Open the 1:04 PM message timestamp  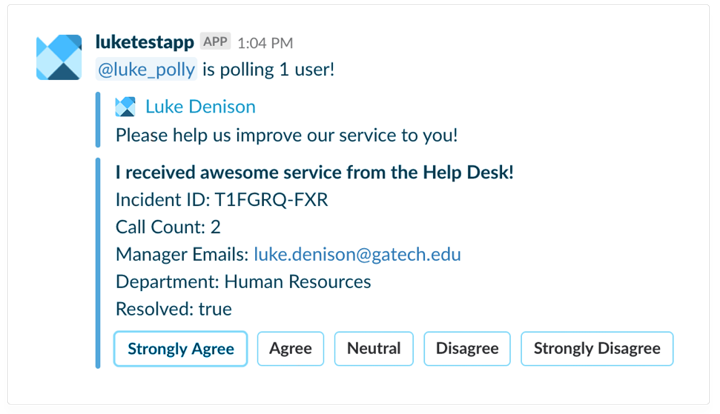tap(265, 43)
